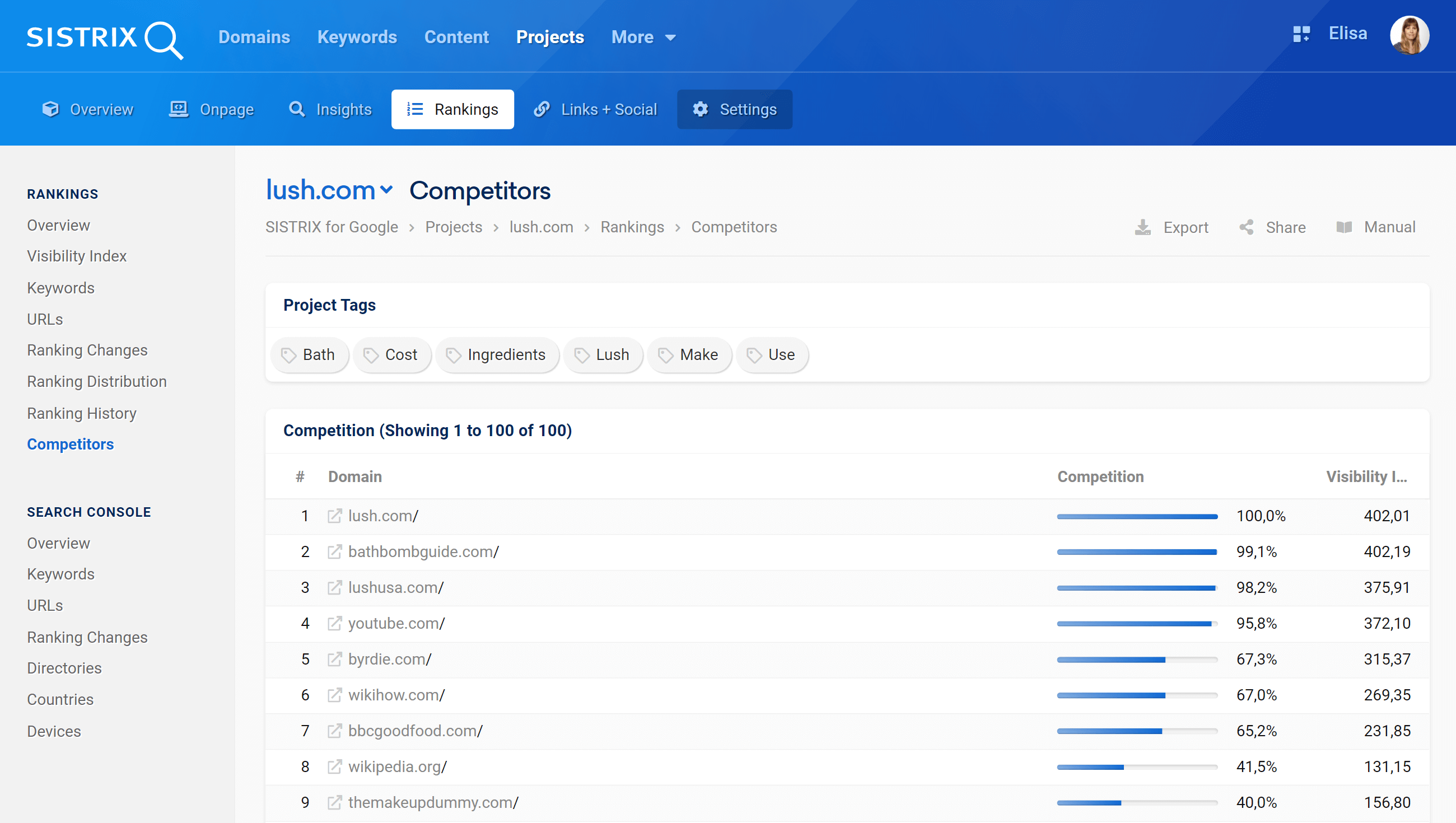Click the Onpage monitor icon
This screenshot has height=823, width=1456.
click(x=179, y=109)
